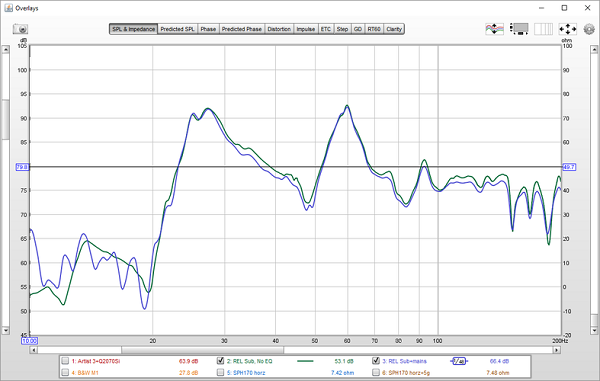Viewport: 600px width, 381px height.
Task: Open the Clarity tab
Action: pos(394,29)
